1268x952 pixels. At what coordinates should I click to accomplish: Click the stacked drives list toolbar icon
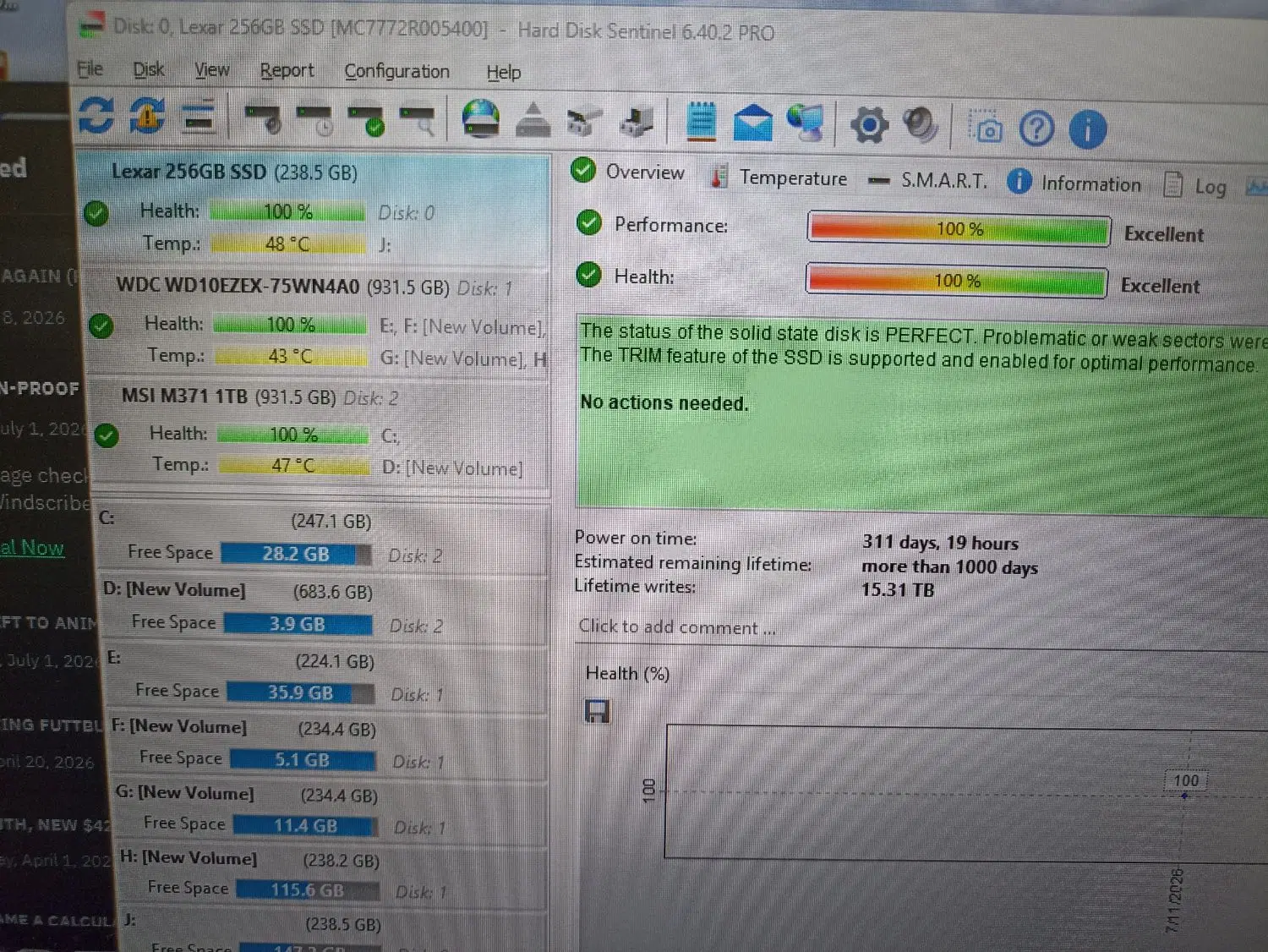coord(199,117)
